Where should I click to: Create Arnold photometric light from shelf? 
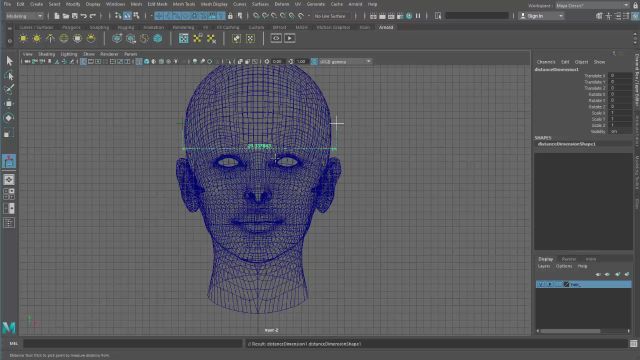(50, 38)
